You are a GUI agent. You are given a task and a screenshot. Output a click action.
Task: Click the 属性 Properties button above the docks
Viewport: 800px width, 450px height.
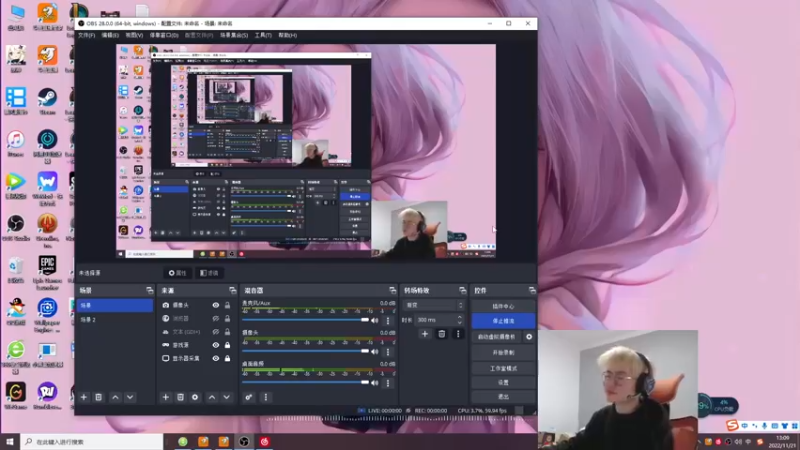tap(178, 273)
